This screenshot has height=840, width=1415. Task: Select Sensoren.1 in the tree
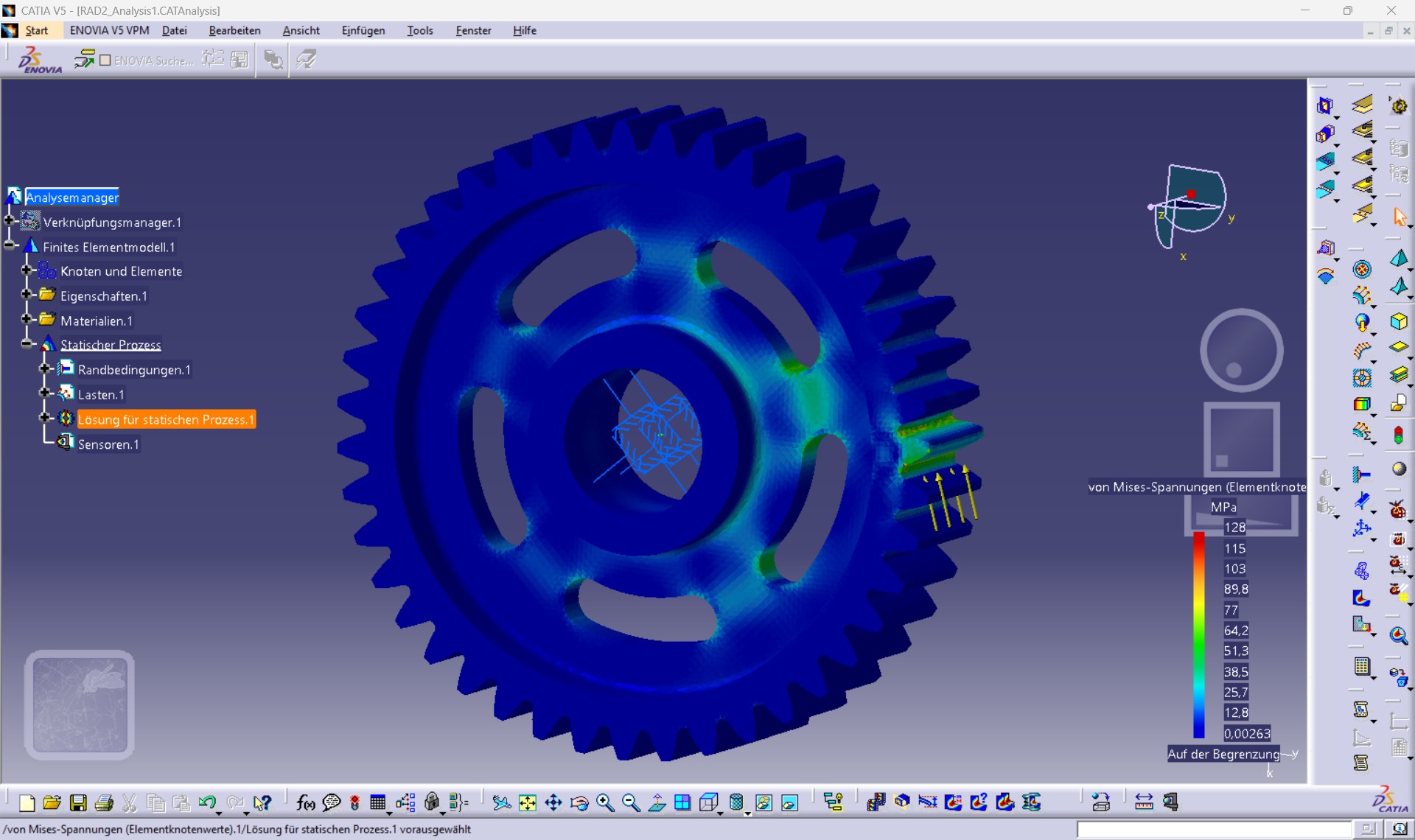click(108, 444)
